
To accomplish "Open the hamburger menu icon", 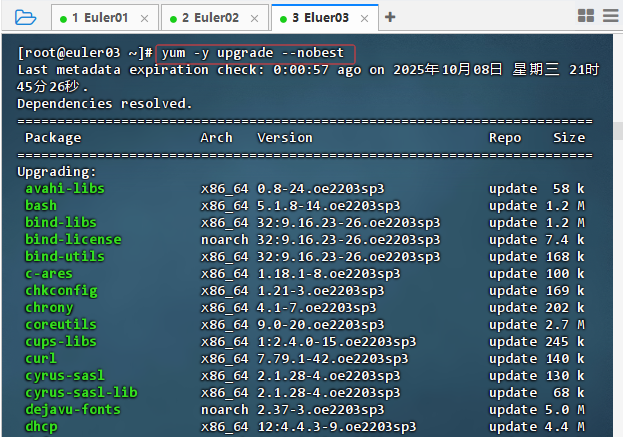I will coord(611,16).
